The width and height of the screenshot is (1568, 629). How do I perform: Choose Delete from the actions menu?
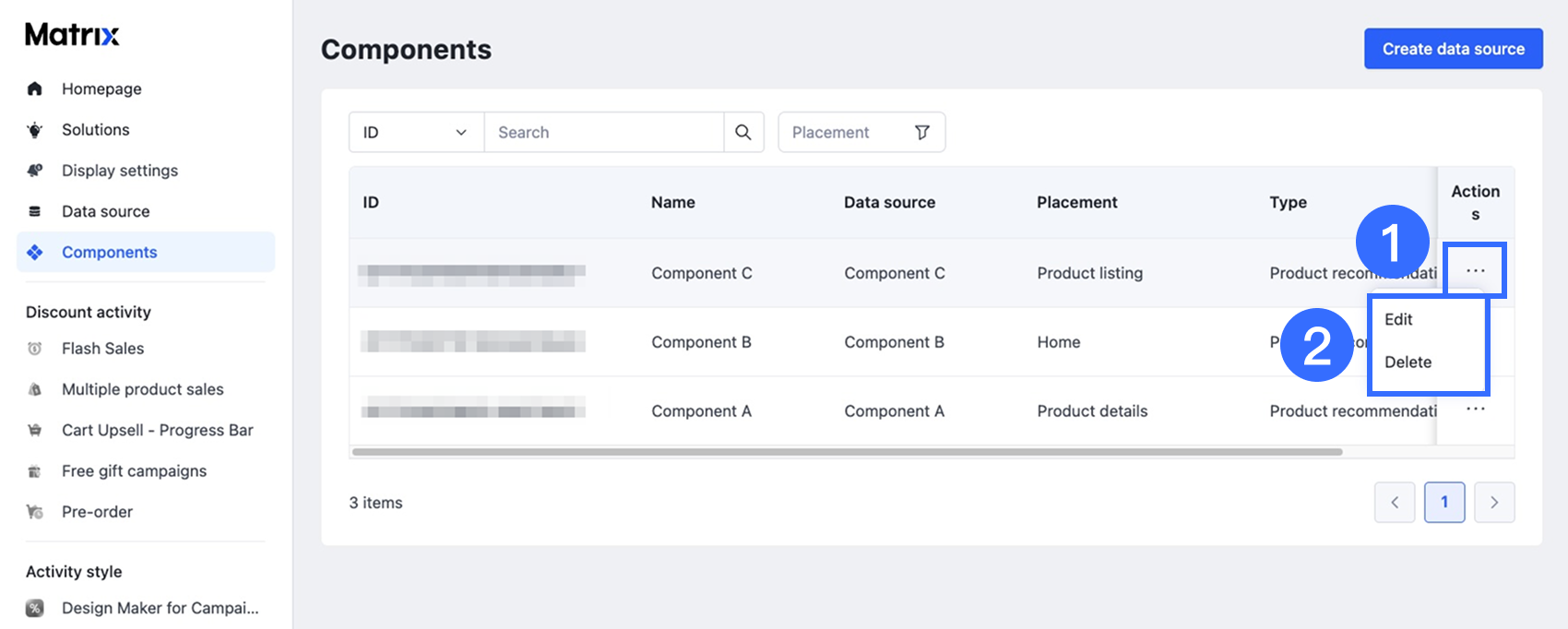(1408, 362)
